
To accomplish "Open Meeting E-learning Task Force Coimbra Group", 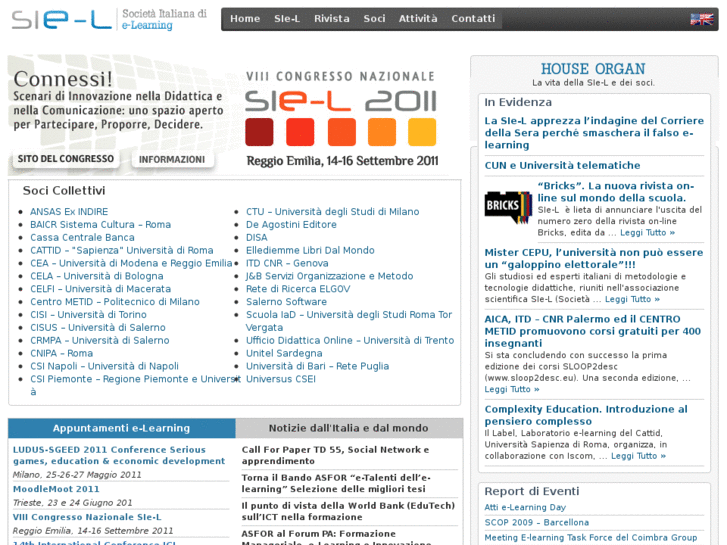I will point(591,538).
